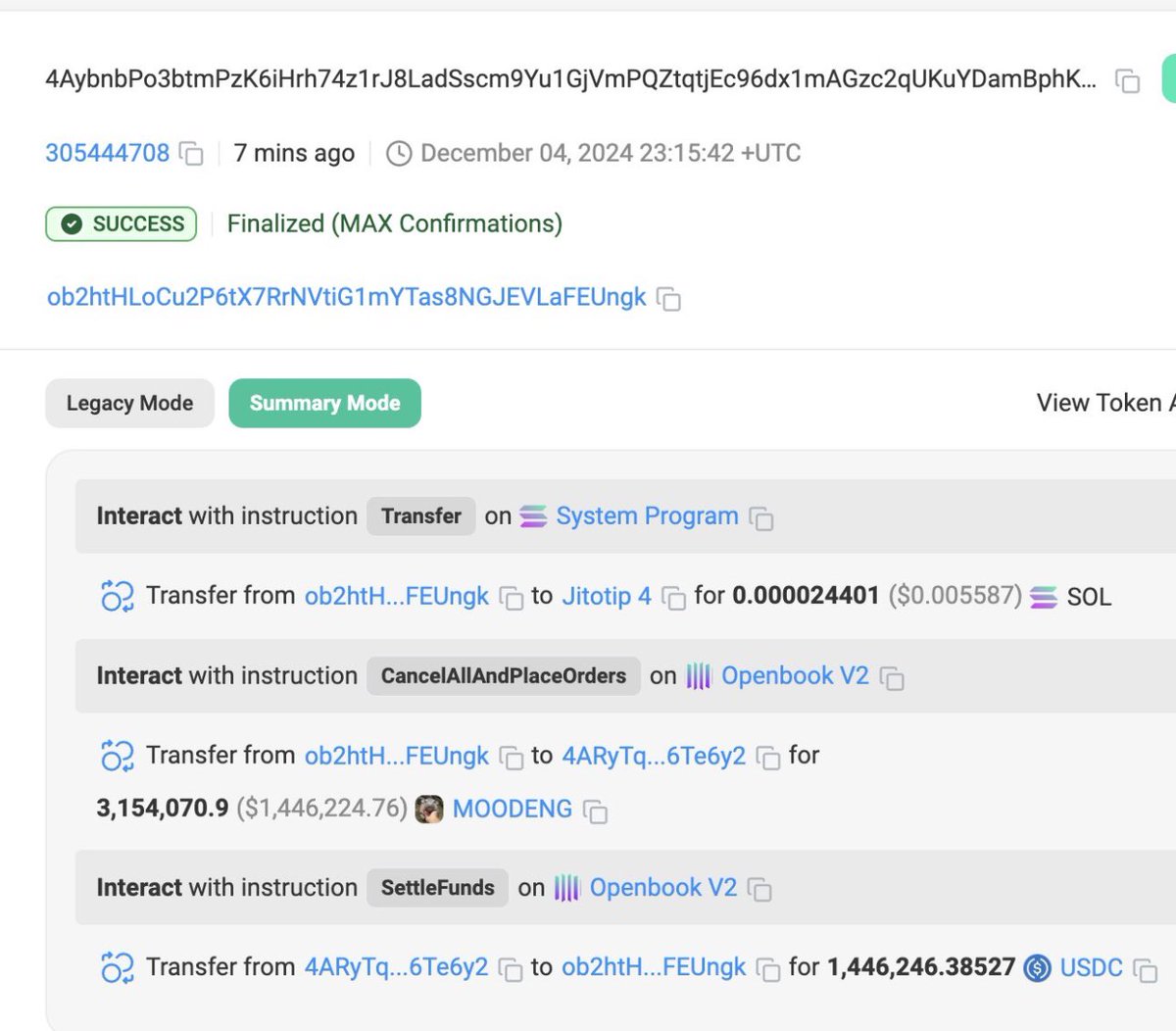The width and height of the screenshot is (1176, 1031).
Task: Click the amount 0.000024401
Action: pos(806,596)
